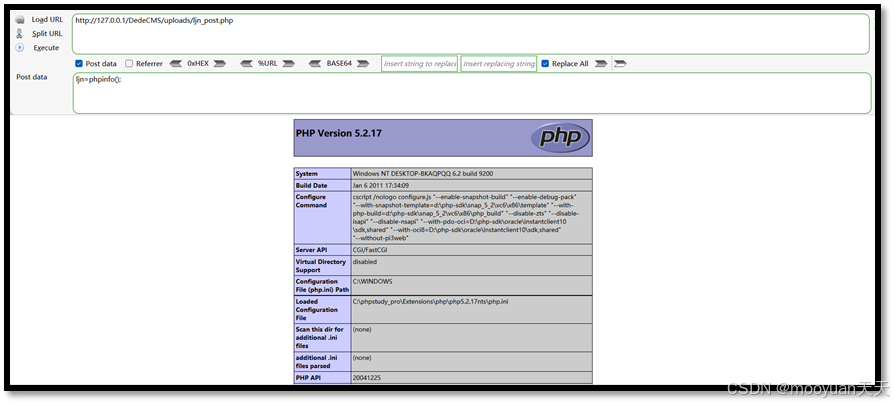Image resolution: width=894 pixels, height=404 pixels.
Task: Click the 'Configuration File (php.ini) Path' label
Action: (x=322, y=286)
